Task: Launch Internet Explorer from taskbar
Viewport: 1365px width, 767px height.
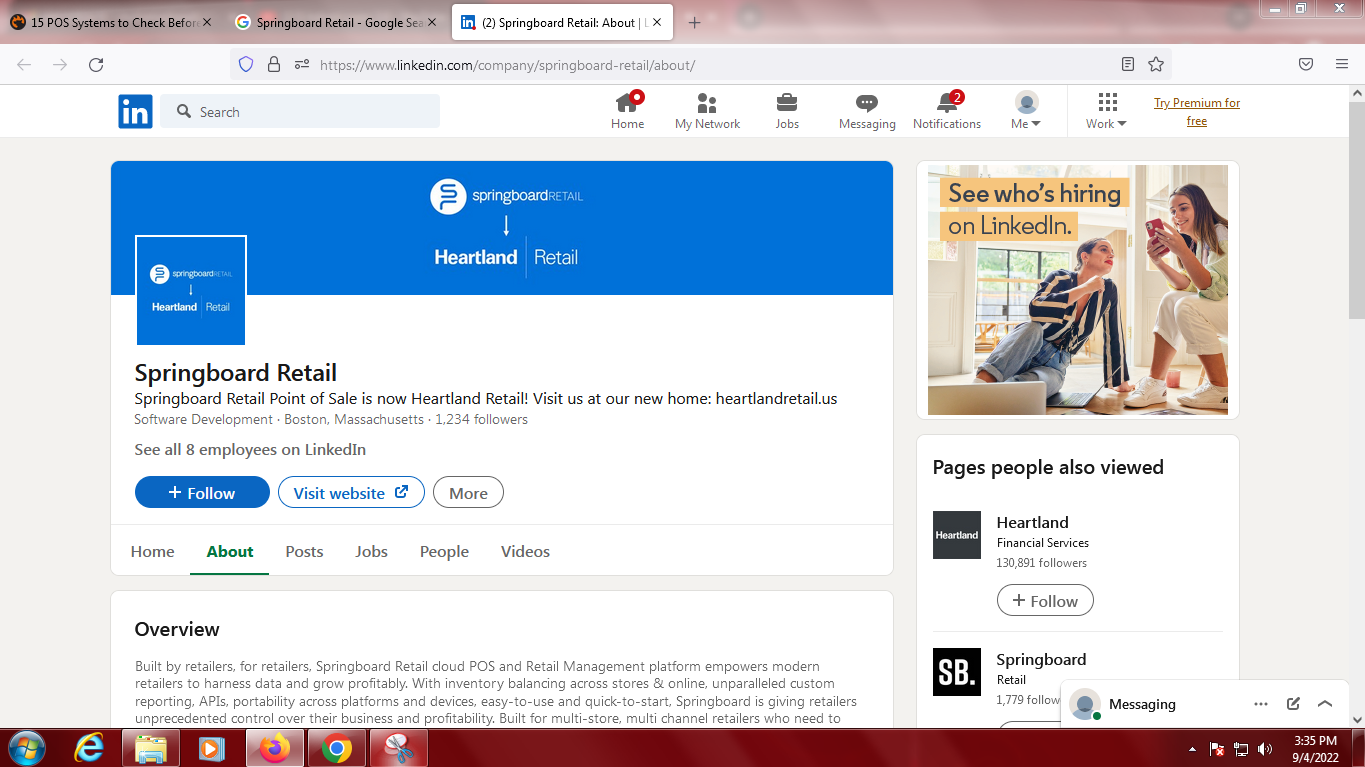Action: pyautogui.click(x=90, y=748)
